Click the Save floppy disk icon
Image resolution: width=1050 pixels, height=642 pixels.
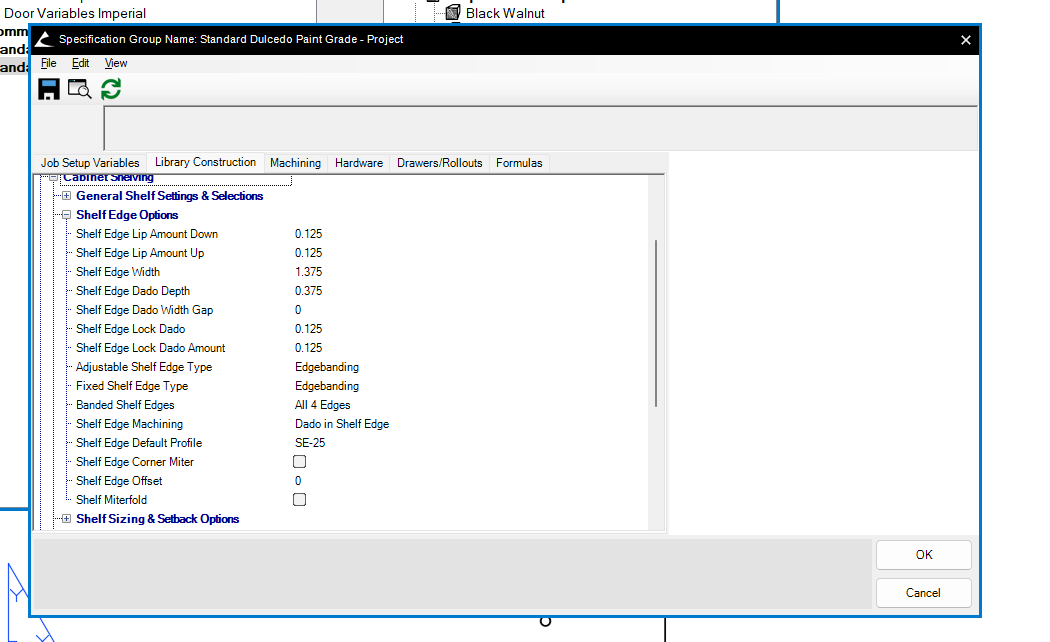[x=49, y=89]
